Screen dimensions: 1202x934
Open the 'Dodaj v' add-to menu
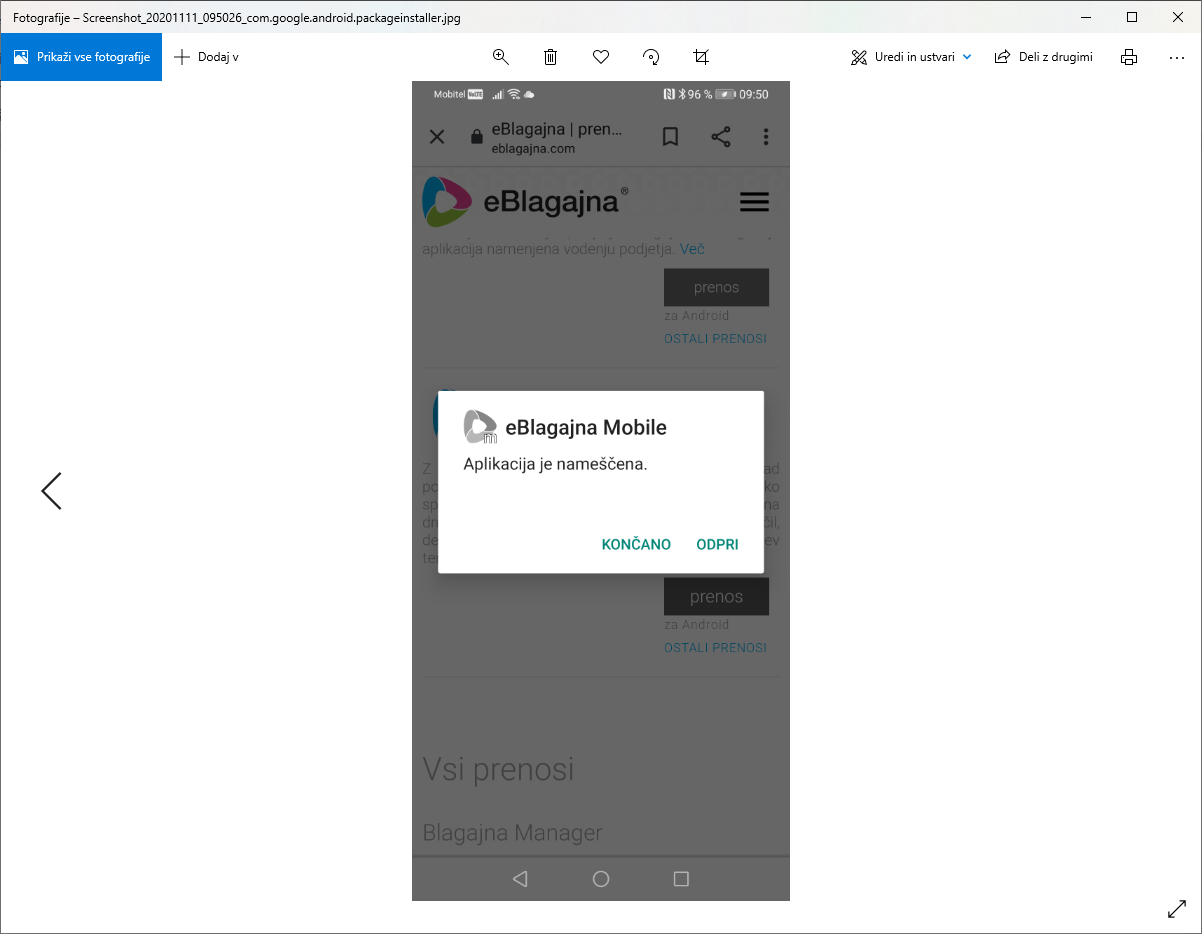point(206,57)
